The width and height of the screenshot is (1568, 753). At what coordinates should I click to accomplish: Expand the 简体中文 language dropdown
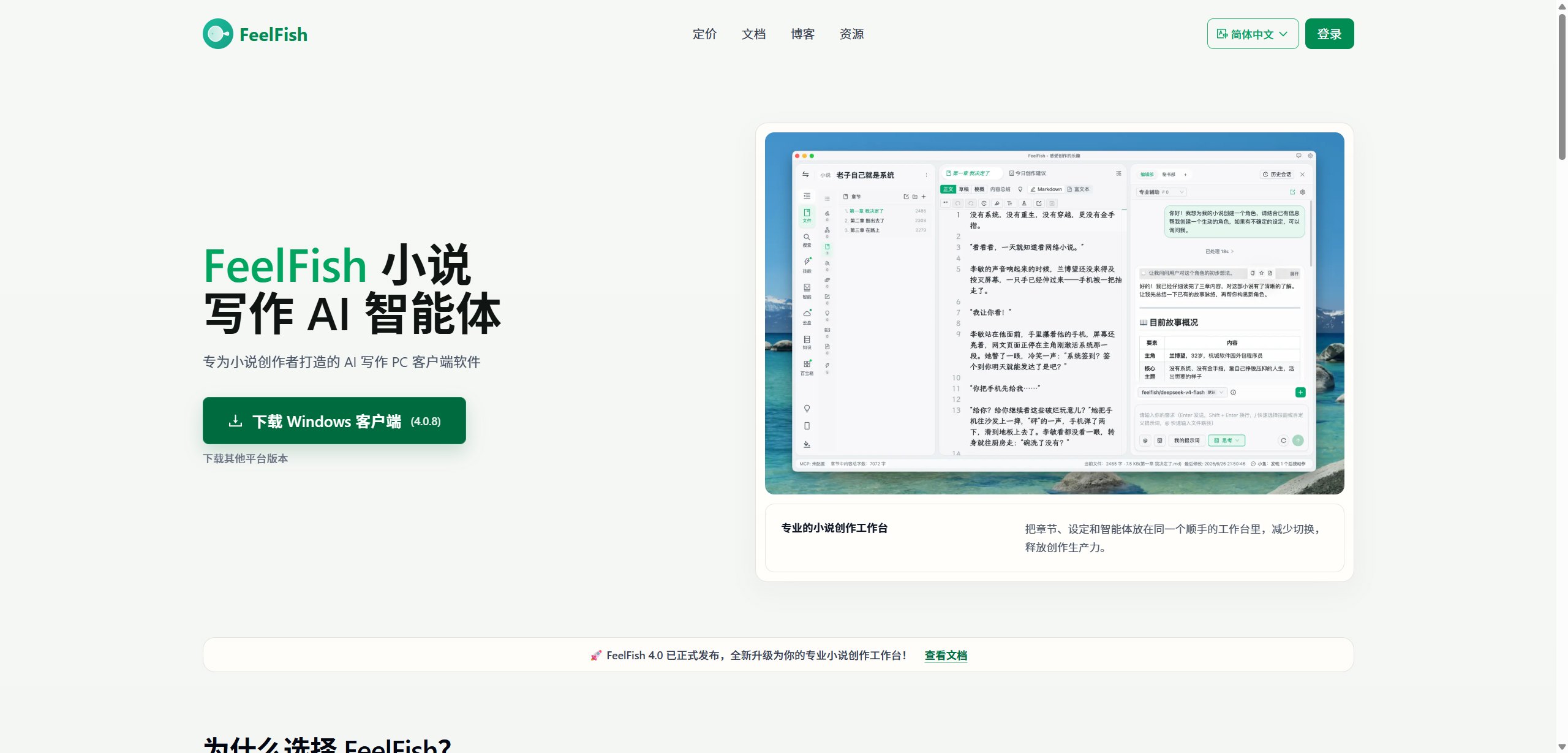pyautogui.click(x=1253, y=34)
